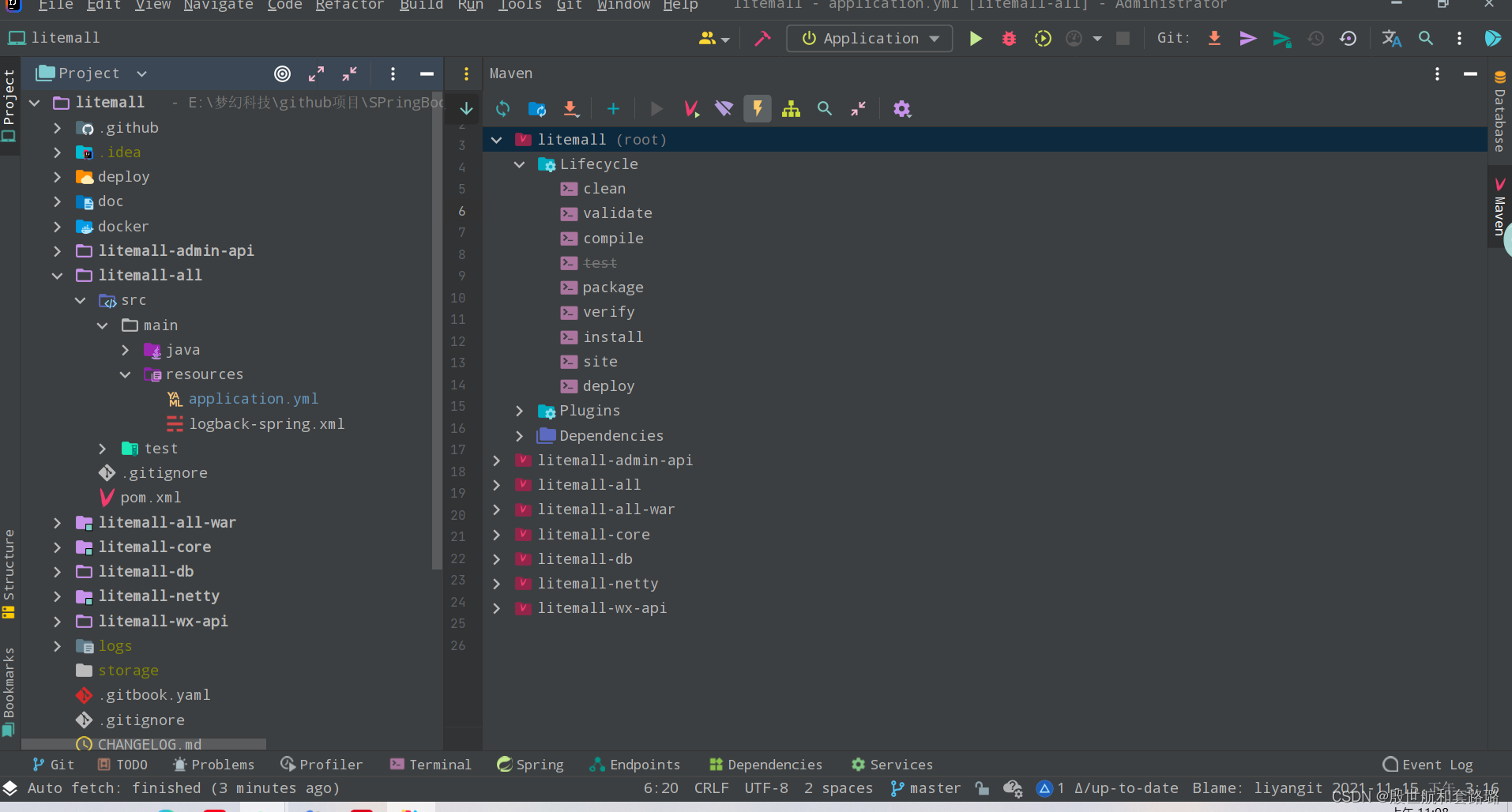Open Maven panel options menu
1512x812 pixels.
coord(1437,73)
